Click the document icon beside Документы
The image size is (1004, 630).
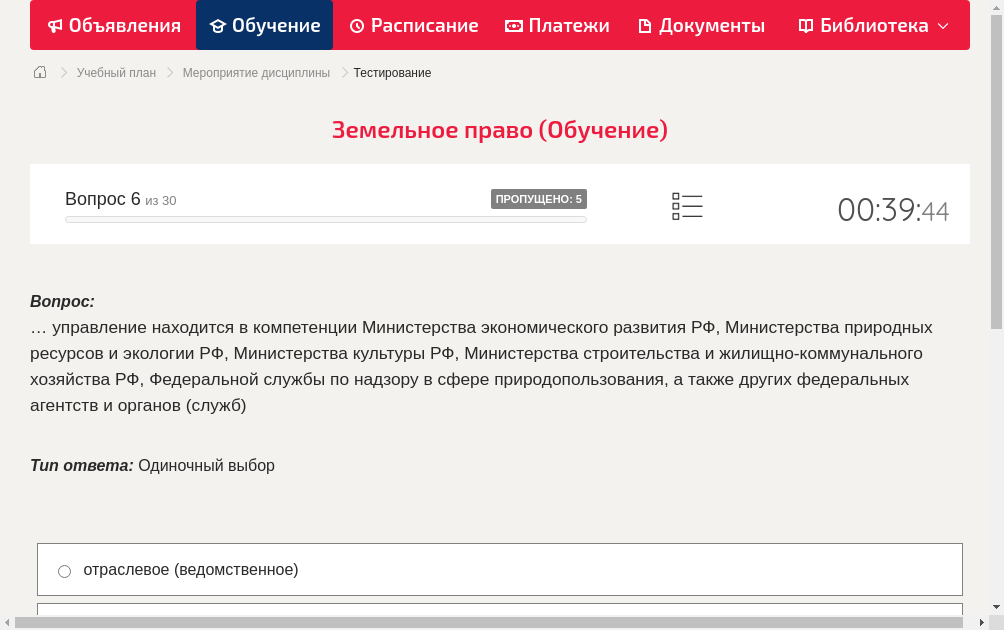tap(645, 25)
